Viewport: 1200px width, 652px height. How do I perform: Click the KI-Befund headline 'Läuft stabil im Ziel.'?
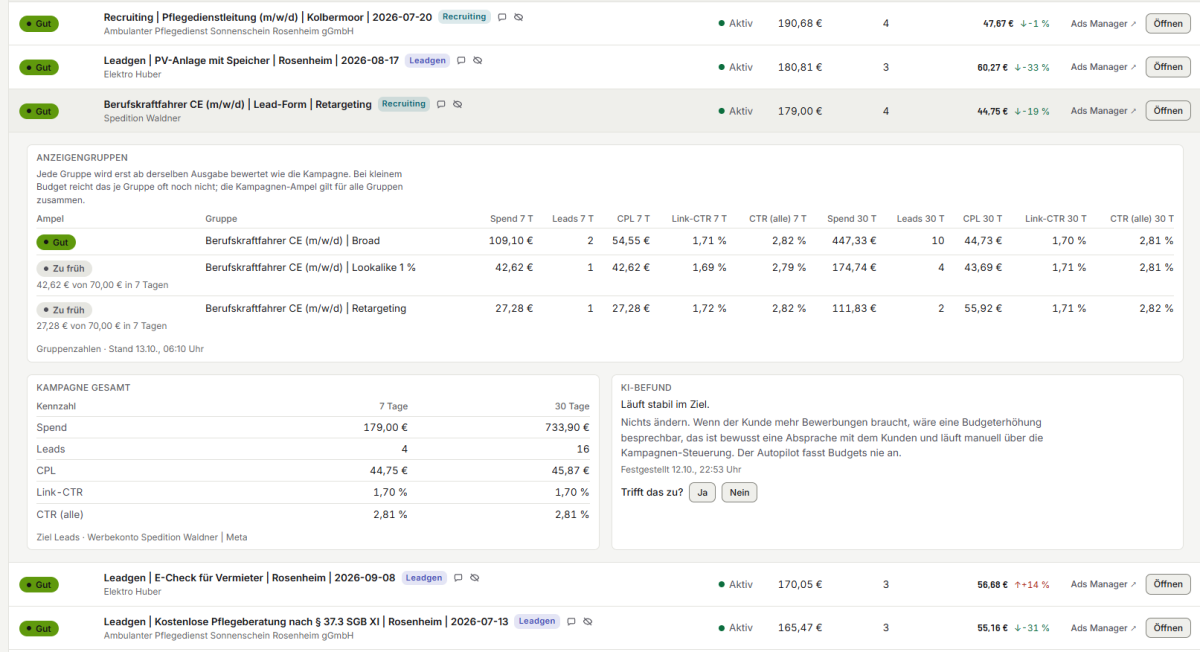665,404
